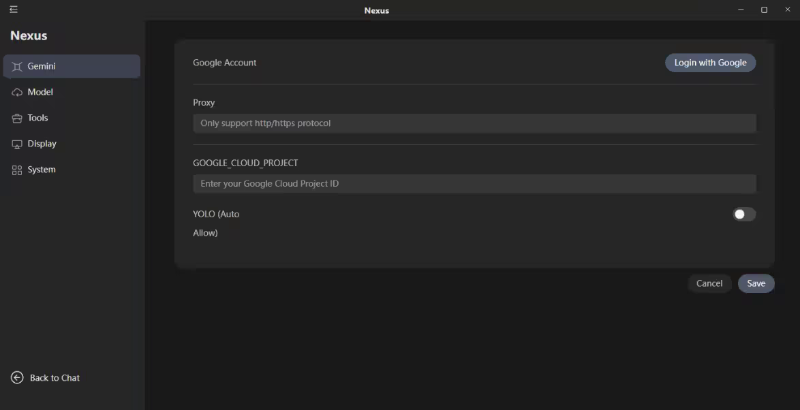Open the Display settings label
800x410 pixels.
point(42,144)
